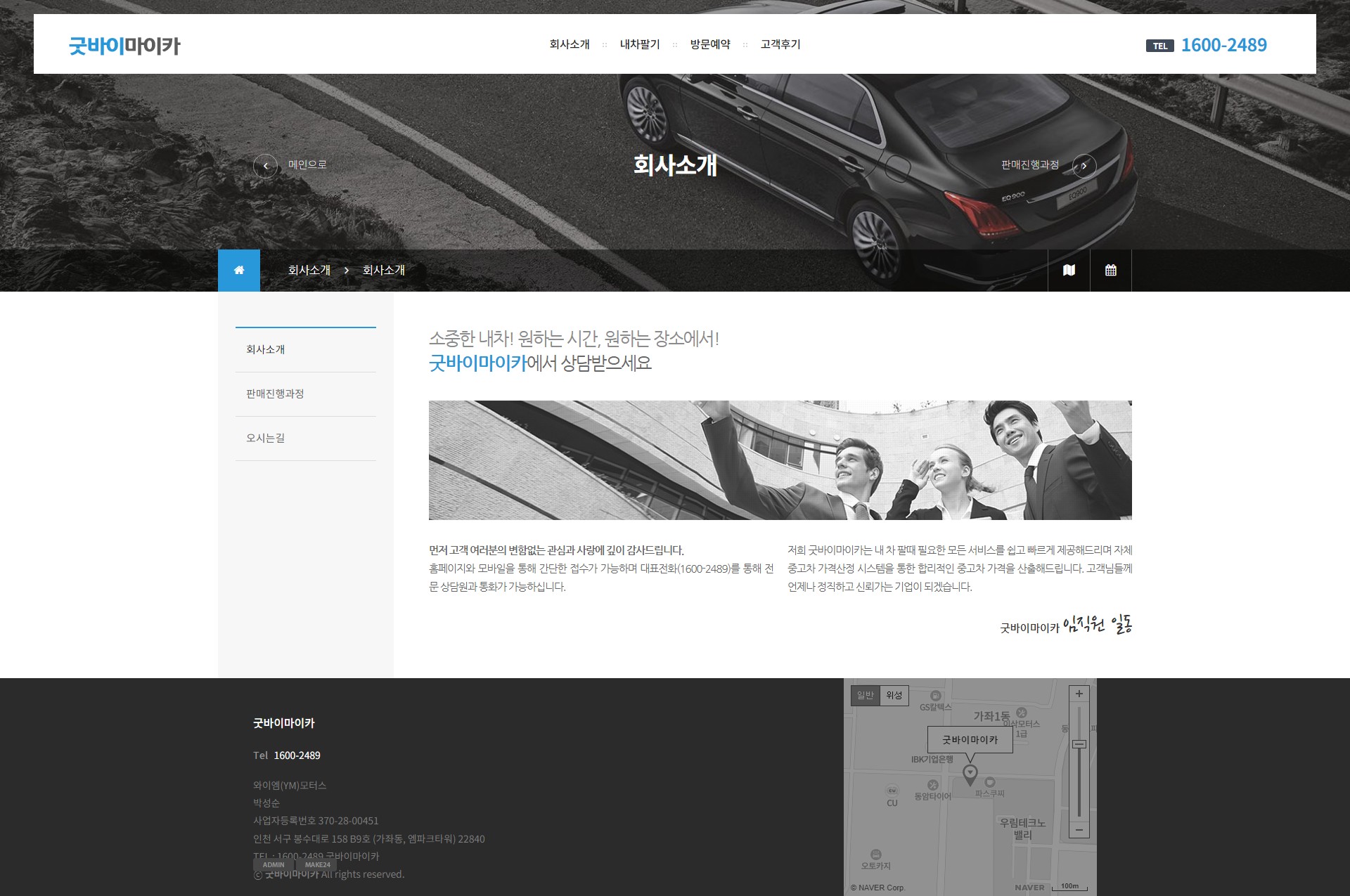Click the footer 굿바이마이카 title
Viewport: 1350px width, 896px height.
[284, 723]
